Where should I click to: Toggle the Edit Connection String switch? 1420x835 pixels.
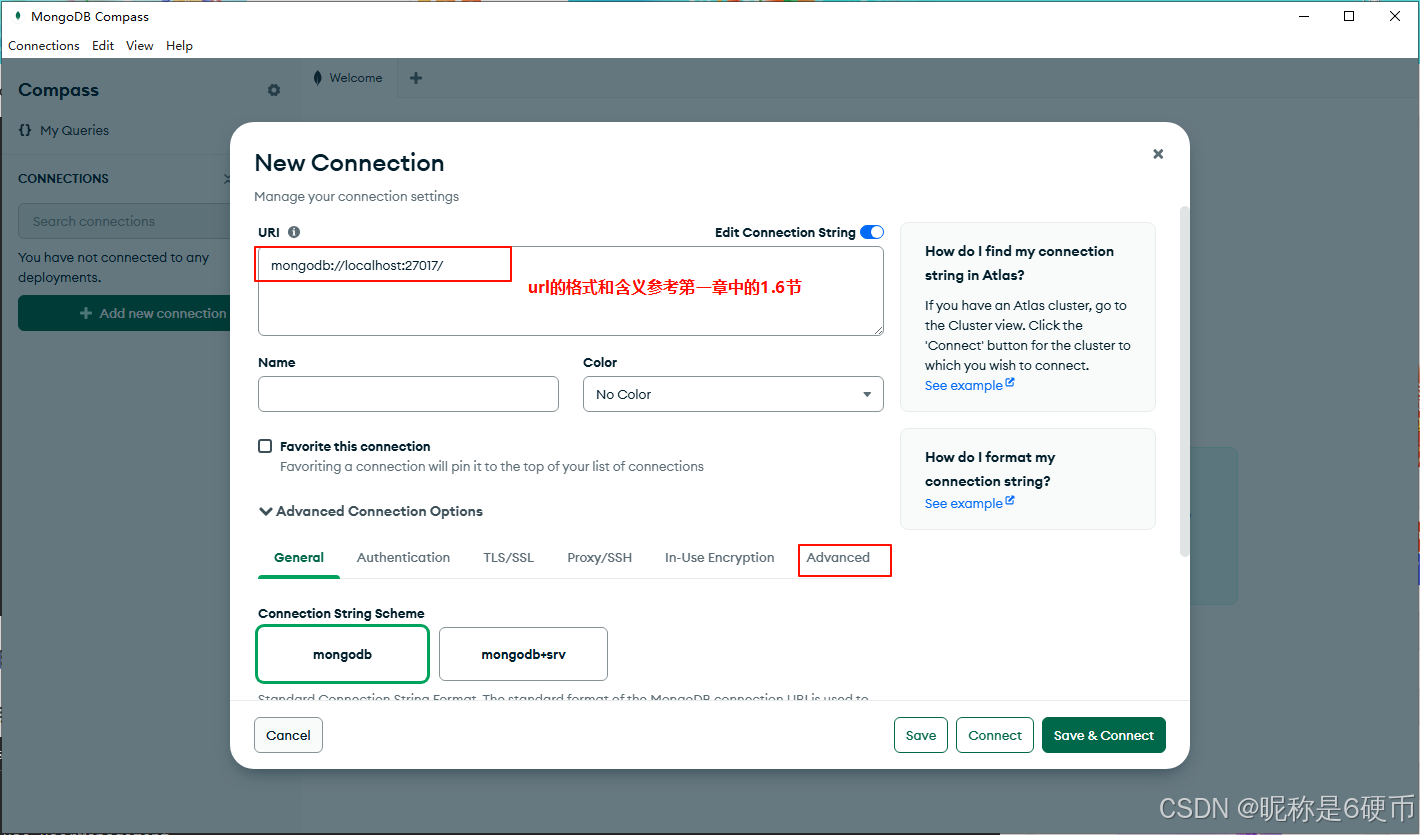click(872, 232)
